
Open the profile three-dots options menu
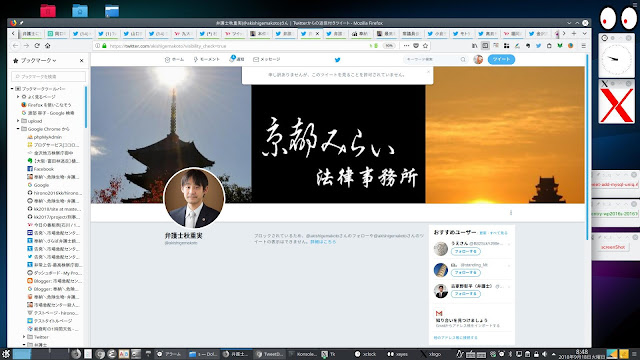point(511,213)
